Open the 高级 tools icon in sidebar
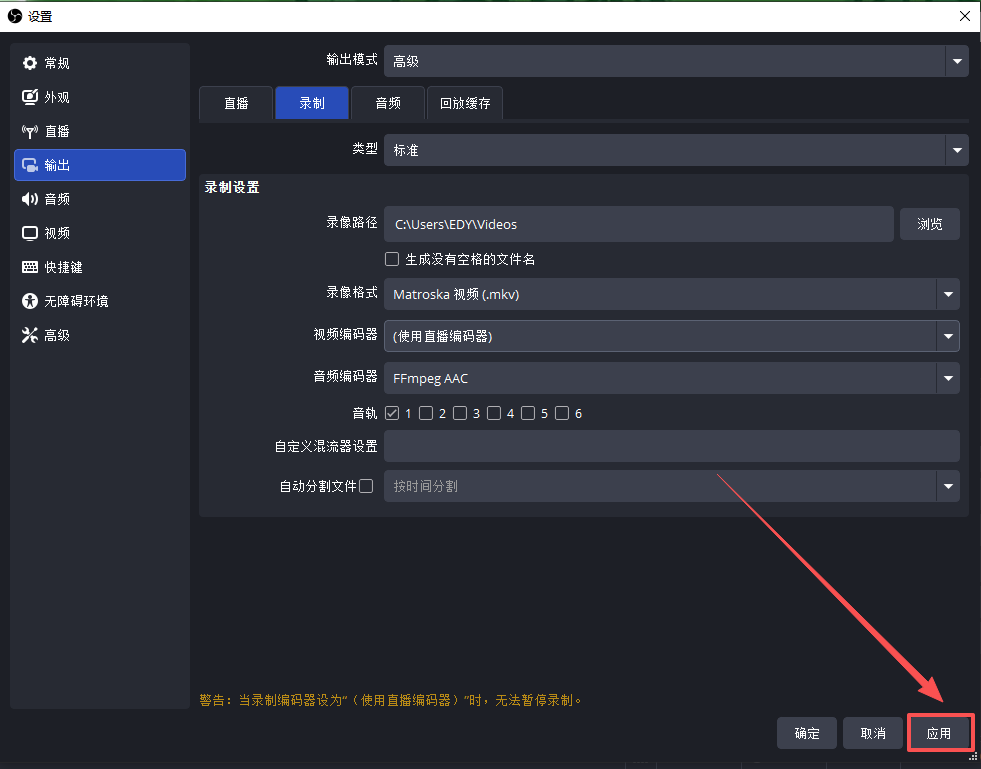 [30, 335]
